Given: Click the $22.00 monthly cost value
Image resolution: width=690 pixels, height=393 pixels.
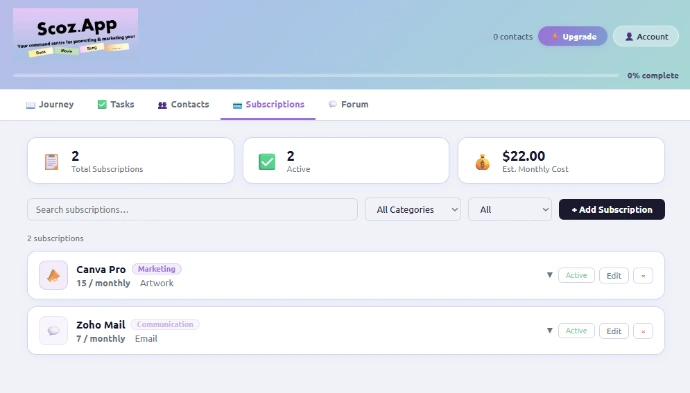Looking at the screenshot, I should click(523, 156).
